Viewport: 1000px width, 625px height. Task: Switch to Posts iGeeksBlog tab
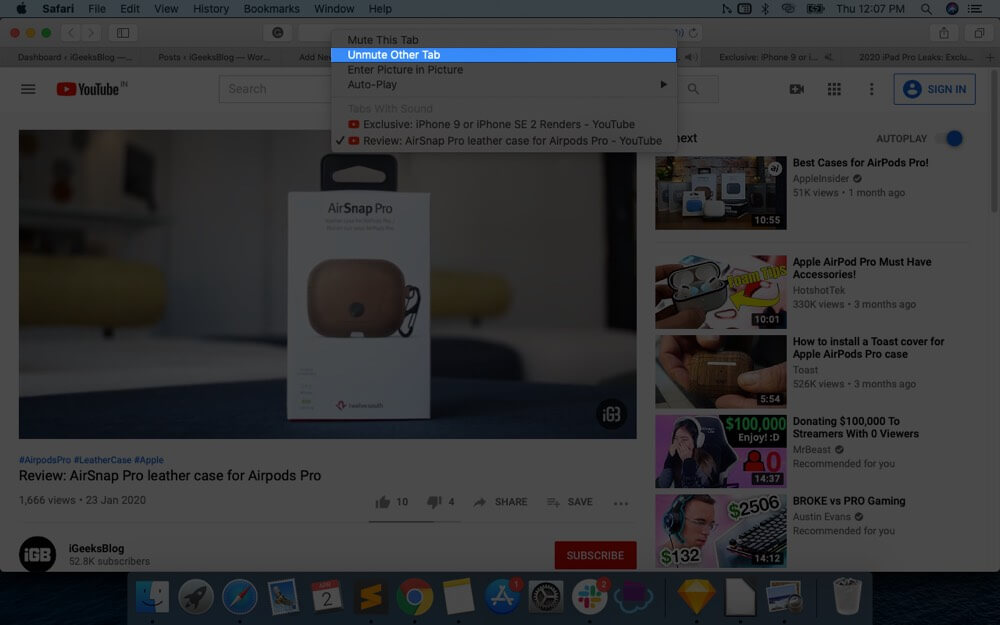pyautogui.click(x=214, y=57)
